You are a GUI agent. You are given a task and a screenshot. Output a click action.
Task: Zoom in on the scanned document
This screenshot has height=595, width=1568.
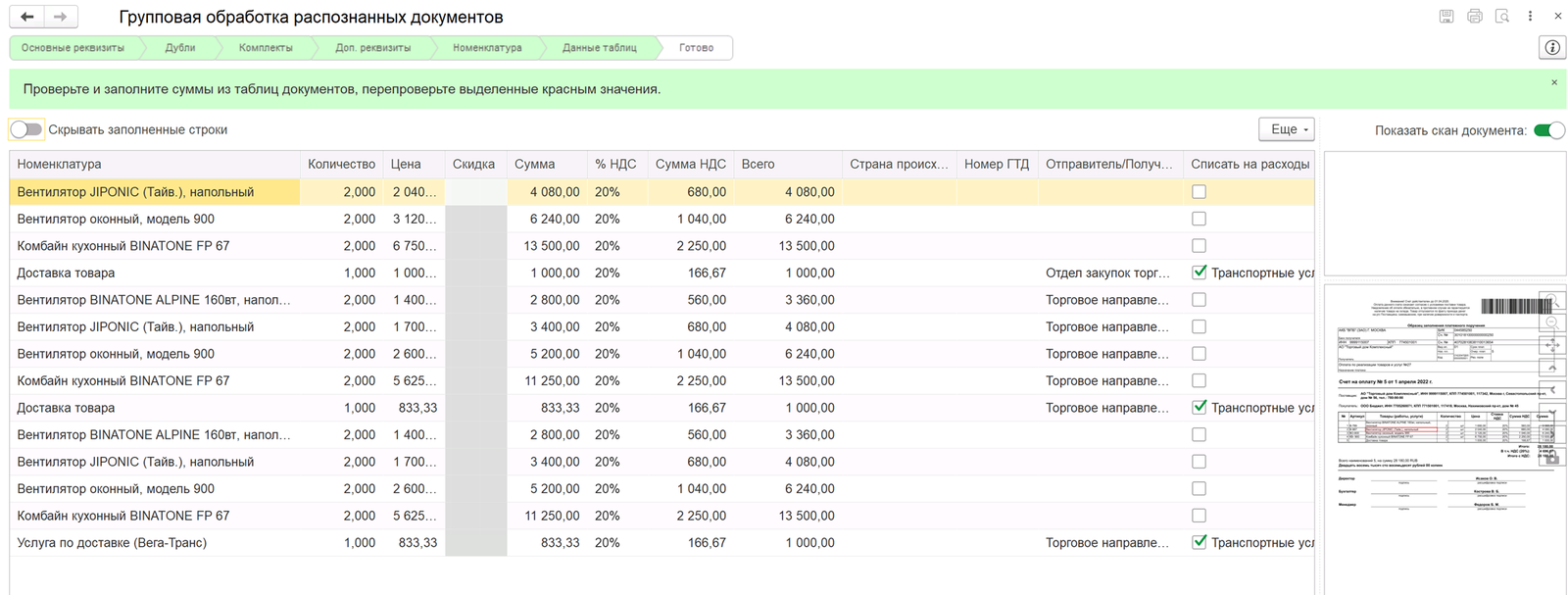[x=1551, y=302]
